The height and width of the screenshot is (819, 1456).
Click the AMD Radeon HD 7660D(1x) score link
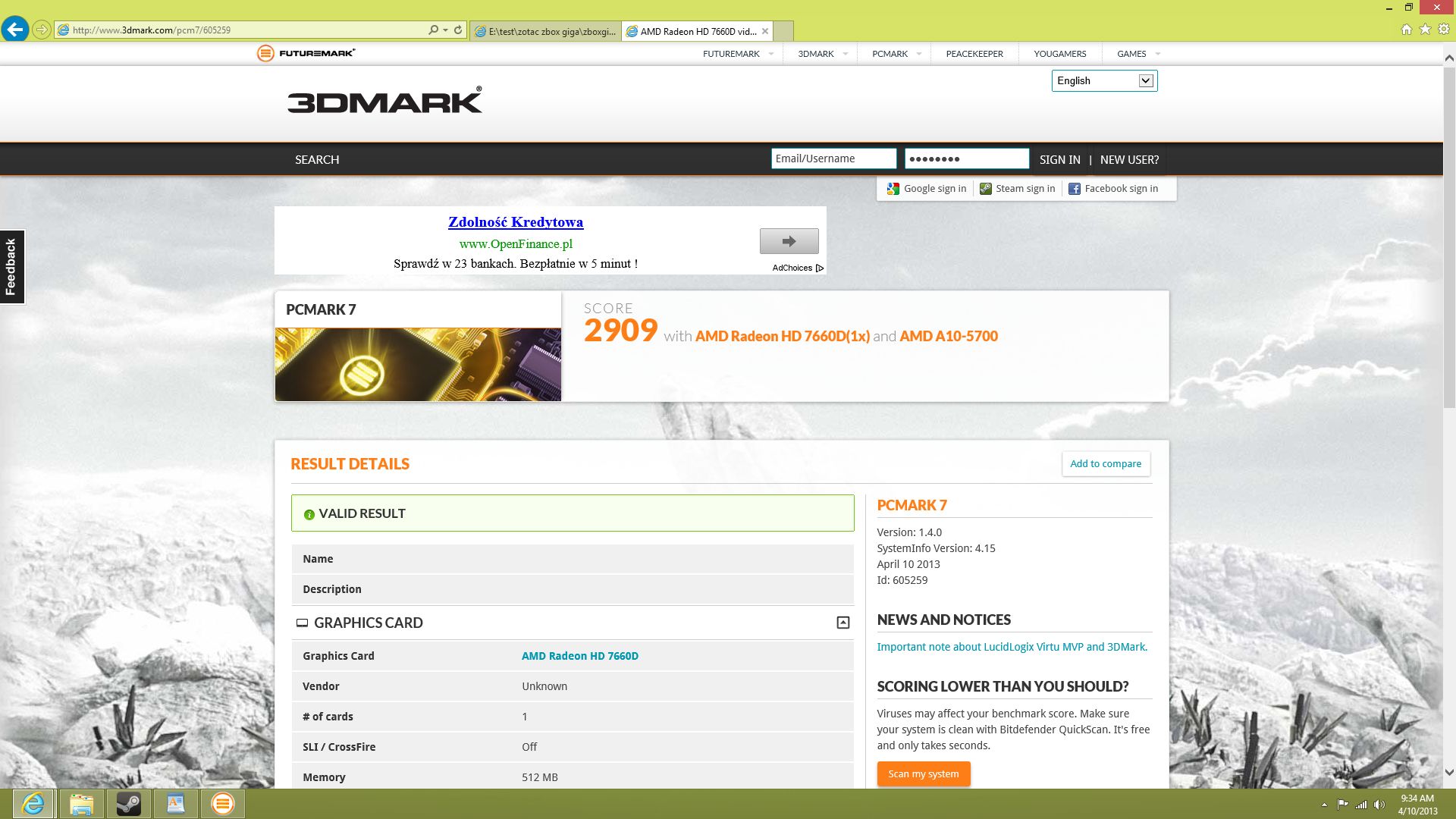click(x=783, y=336)
